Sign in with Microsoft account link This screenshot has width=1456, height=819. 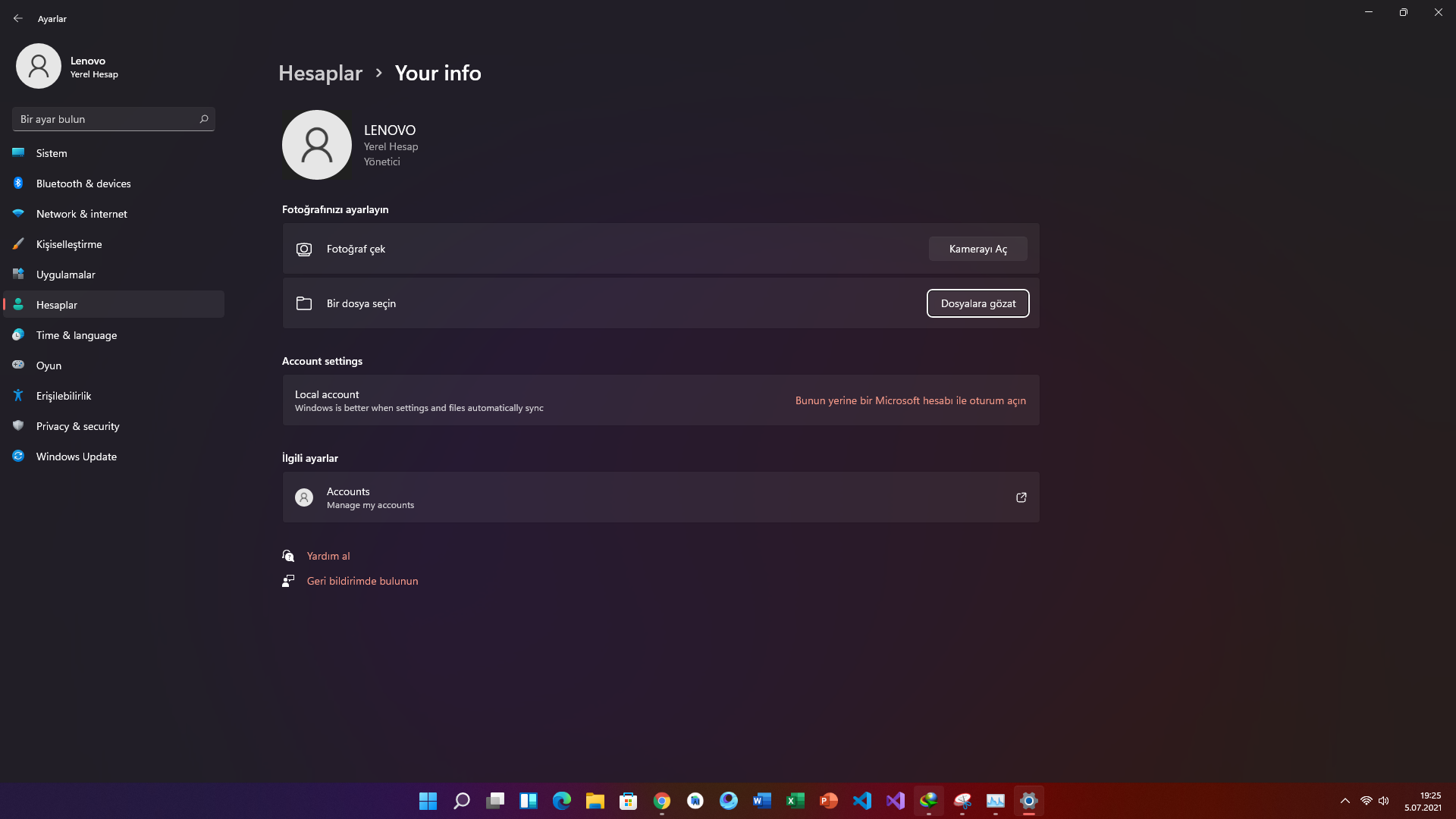click(x=910, y=400)
